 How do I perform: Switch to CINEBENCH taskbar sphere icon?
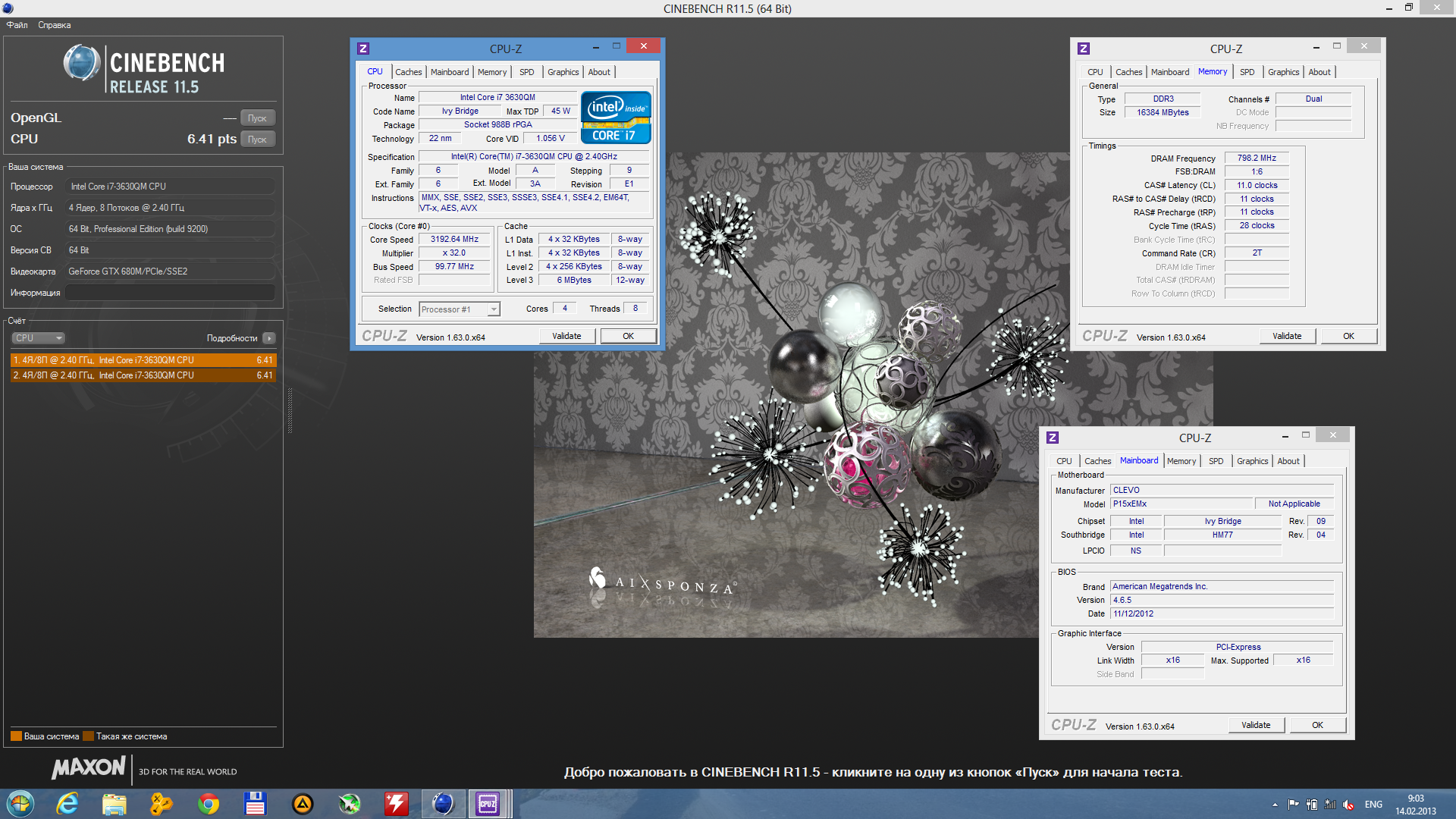point(443,804)
